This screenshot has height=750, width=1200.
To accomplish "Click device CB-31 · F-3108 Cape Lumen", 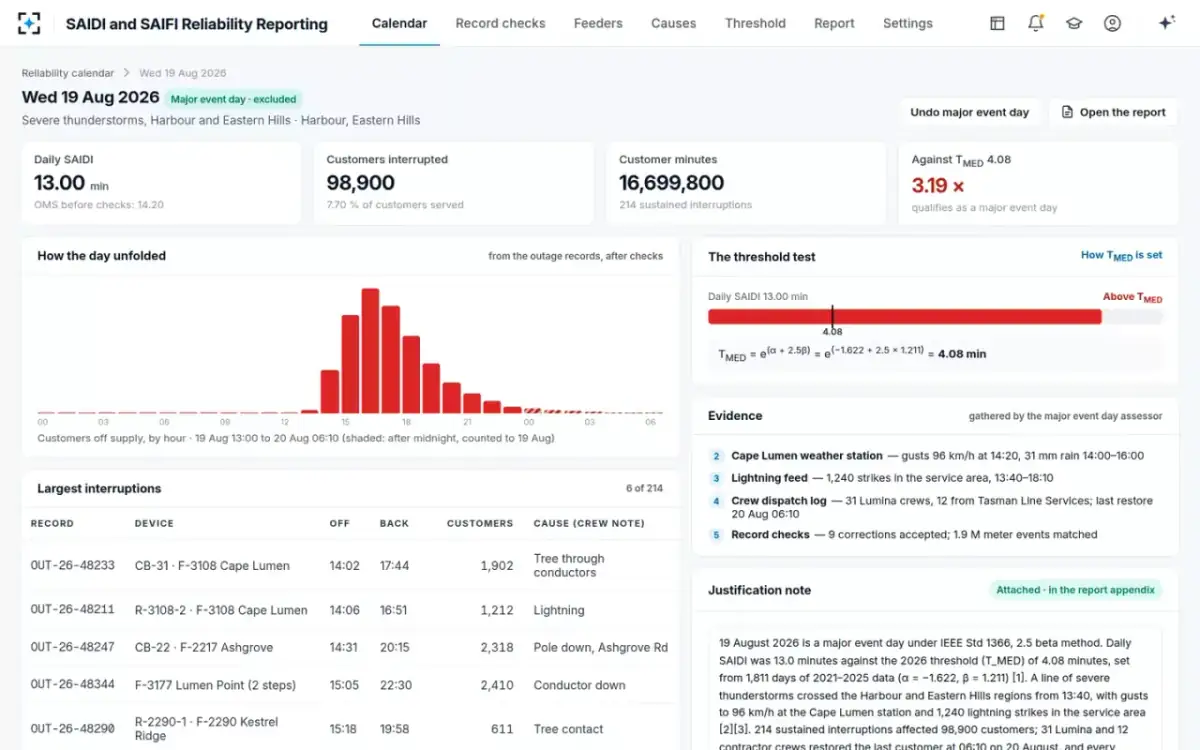I will (x=212, y=566).
